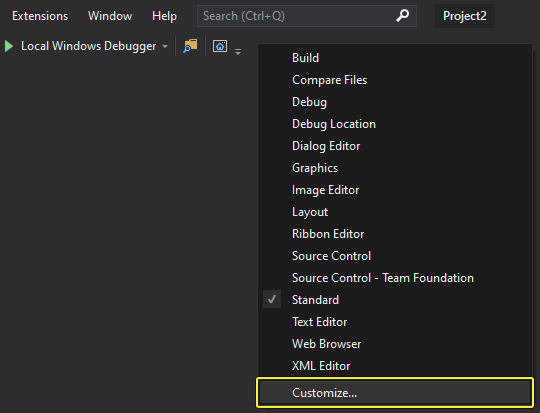540x413 pixels.
Task: Toggle the Source Control toolbar
Action: [x=395, y=256]
